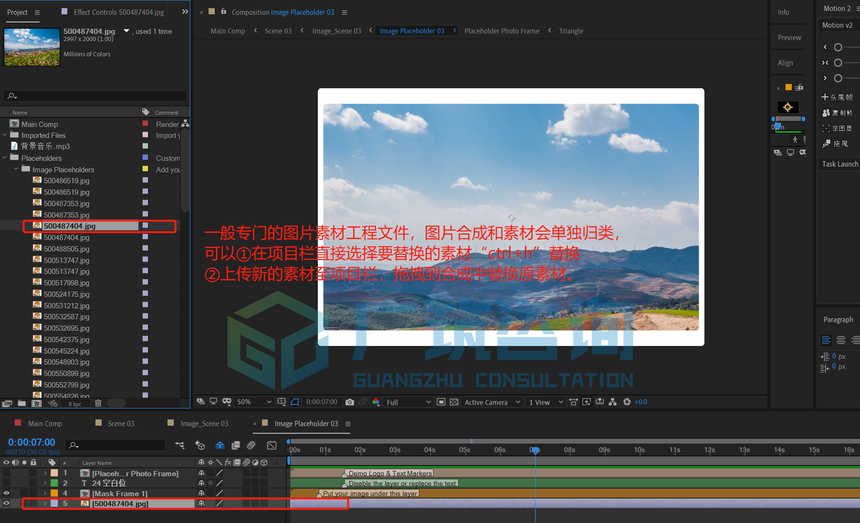This screenshot has width=860, height=523.
Task: Hide the Mask Frame 1 layer
Action: point(6,493)
